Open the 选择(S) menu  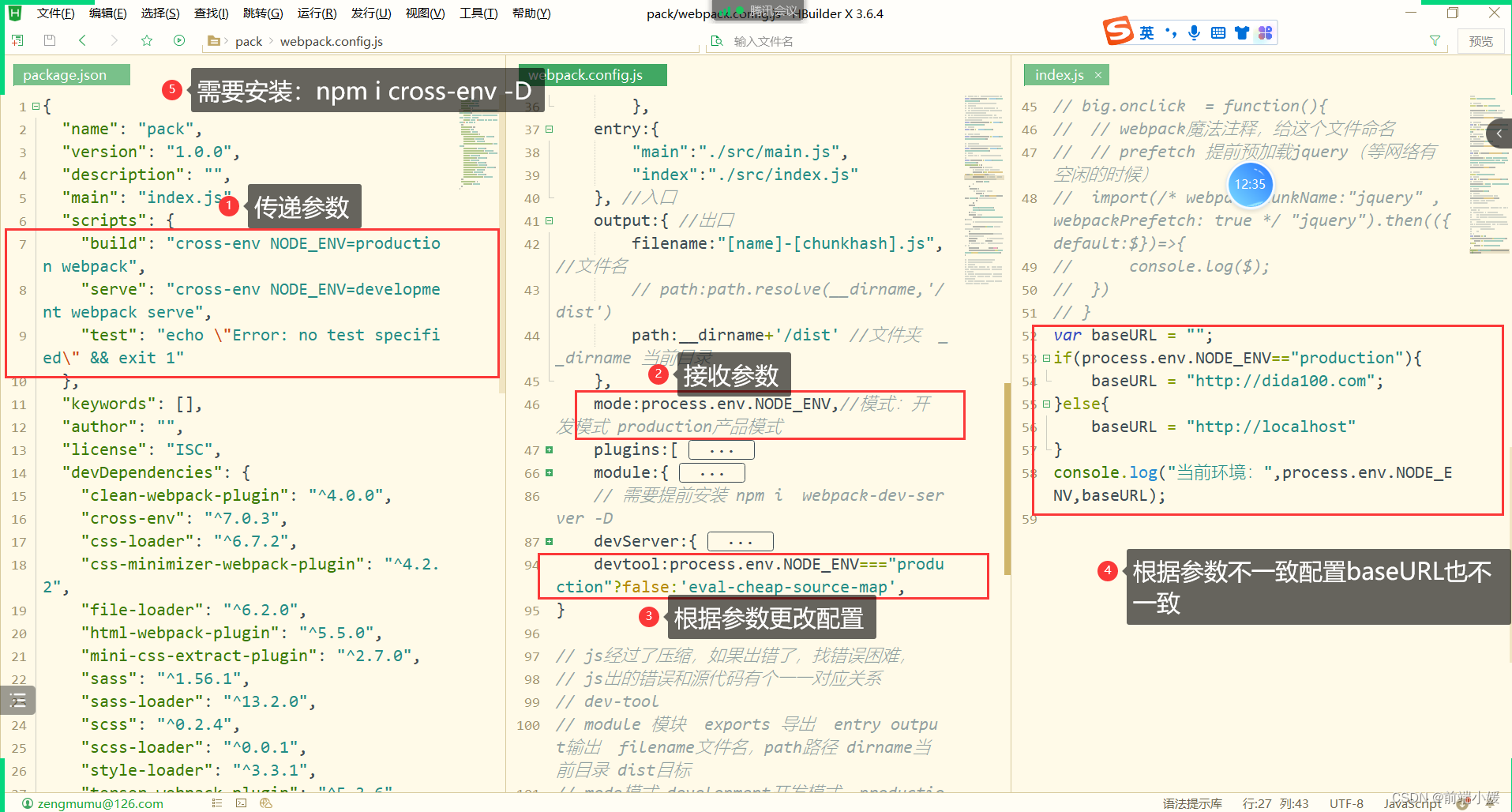pyautogui.click(x=160, y=13)
